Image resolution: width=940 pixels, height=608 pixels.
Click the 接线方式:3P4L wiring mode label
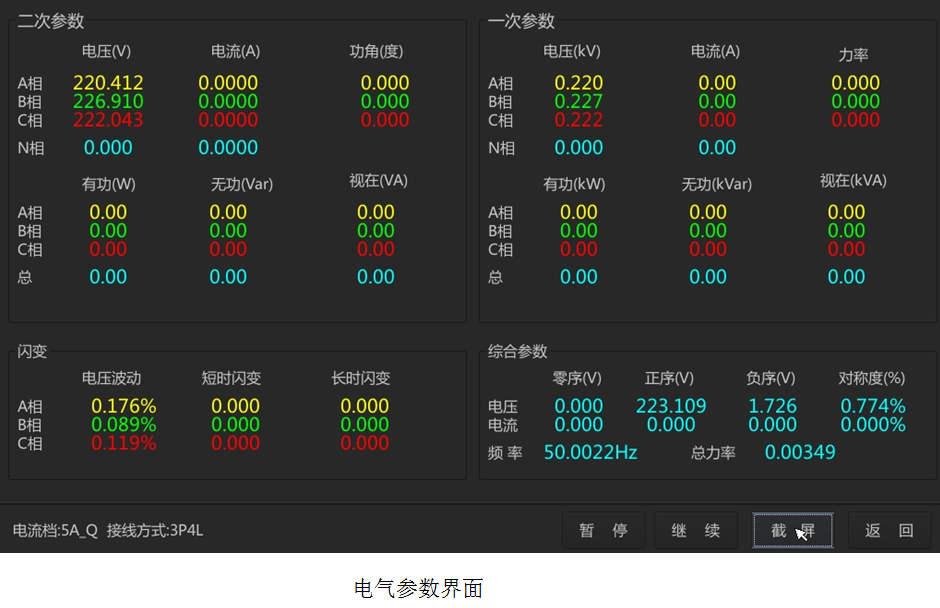[155, 530]
